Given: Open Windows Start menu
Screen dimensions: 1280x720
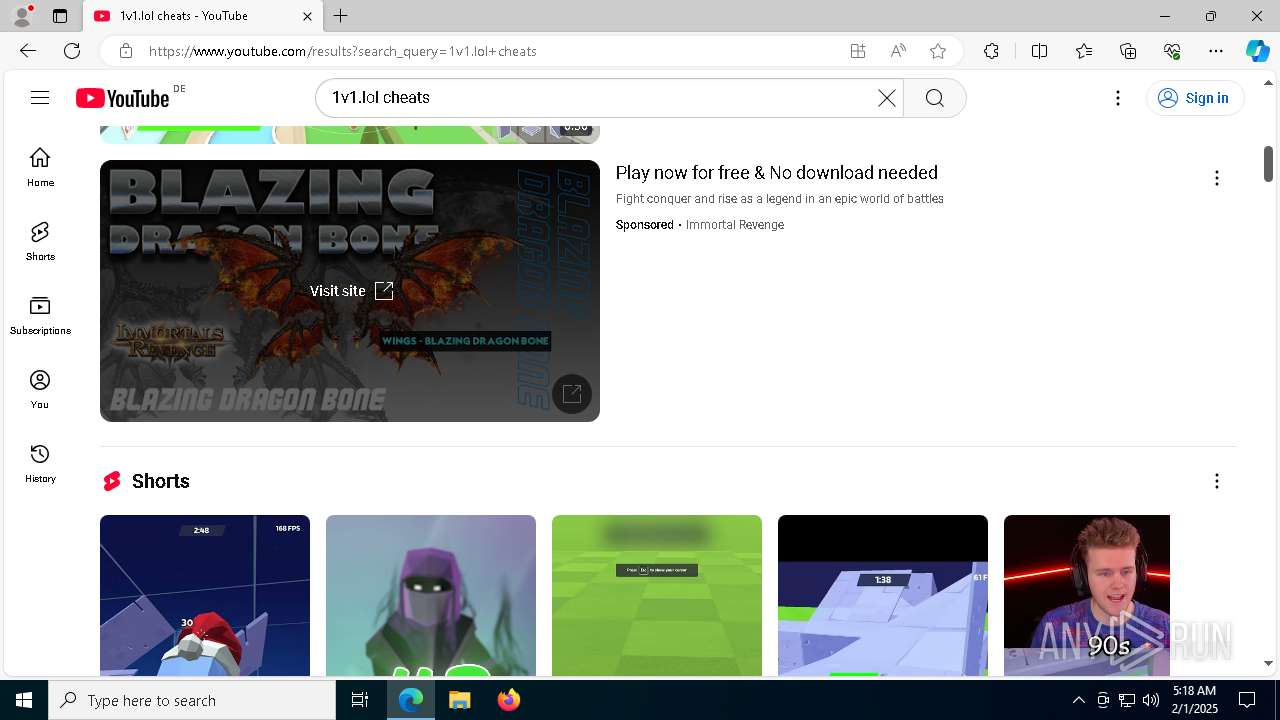Looking at the screenshot, I should point(24,700).
